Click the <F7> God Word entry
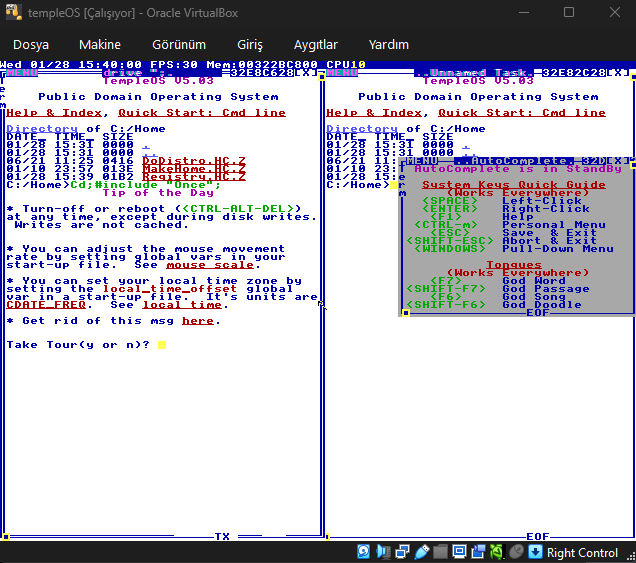Viewport: 636px width, 563px height. pos(446,281)
